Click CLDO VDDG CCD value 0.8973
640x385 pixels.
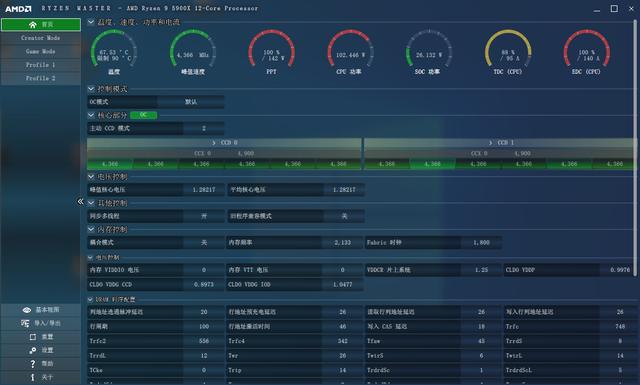pos(204,285)
